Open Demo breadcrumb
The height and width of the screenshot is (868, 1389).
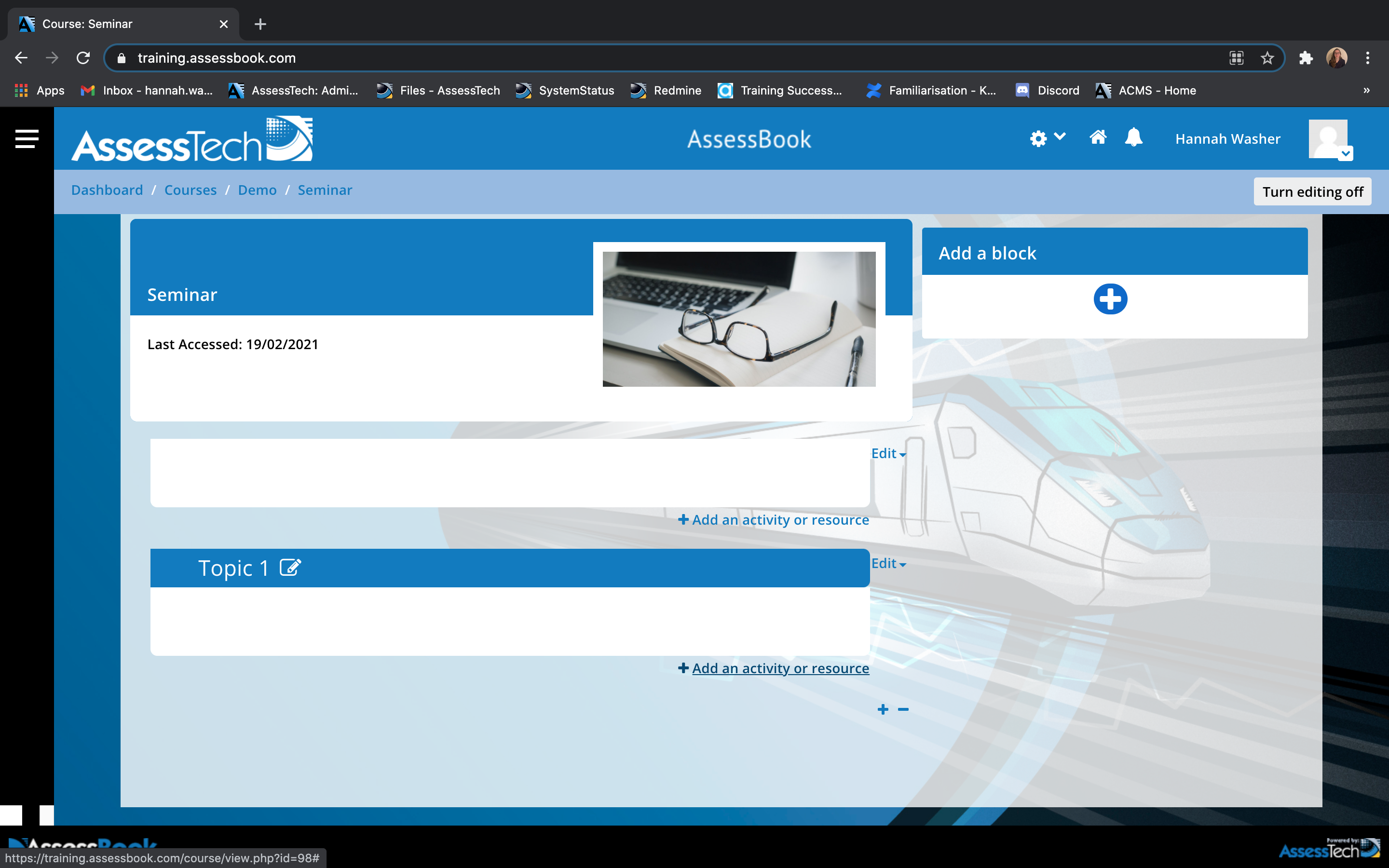[257, 190]
